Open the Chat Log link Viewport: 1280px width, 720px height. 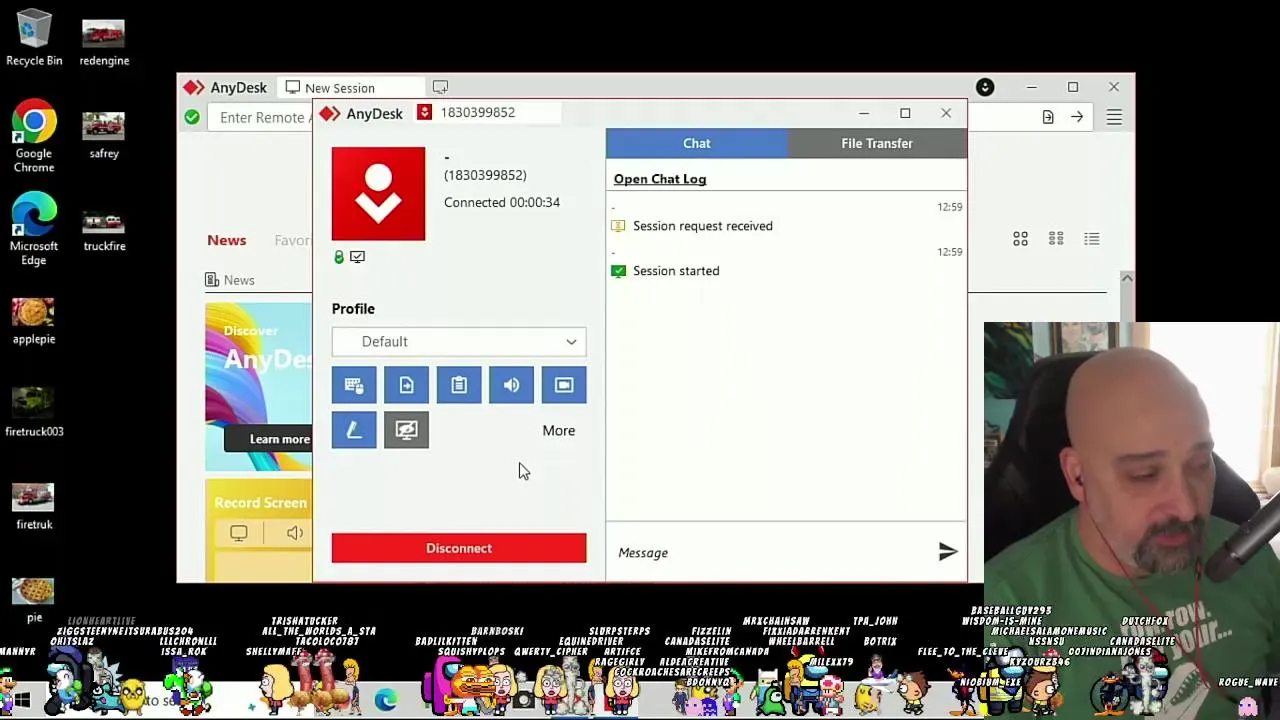pyautogui.click(x=660, y=179)
